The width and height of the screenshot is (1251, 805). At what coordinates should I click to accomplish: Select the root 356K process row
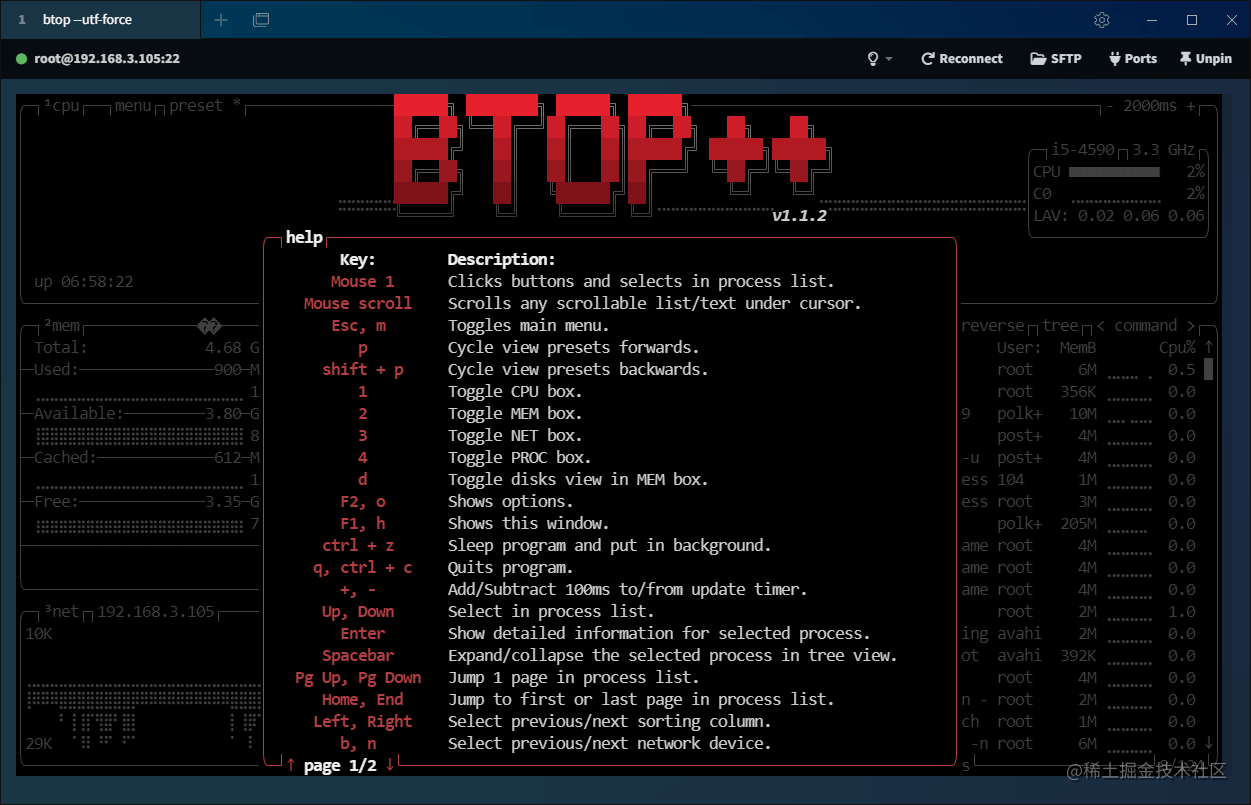[1078, 391]
